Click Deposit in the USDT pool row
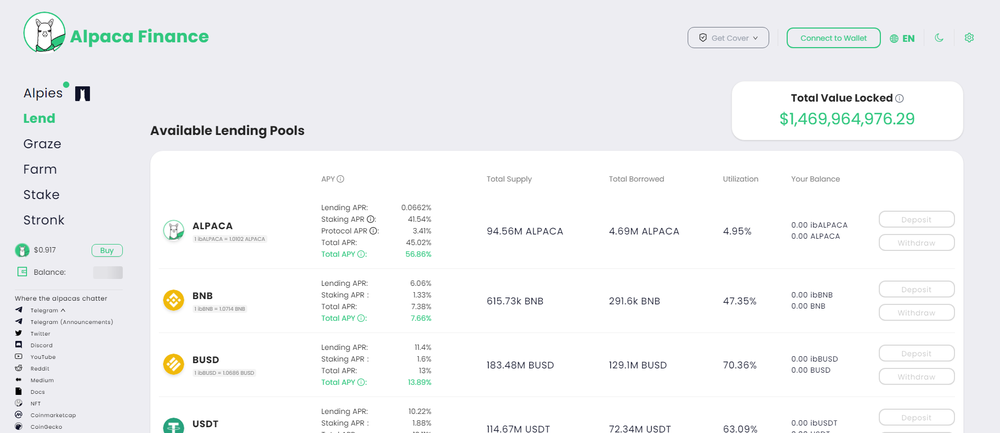Image resolution: width=1000 pixels, height=433 pixels. (x=916, y=417)
